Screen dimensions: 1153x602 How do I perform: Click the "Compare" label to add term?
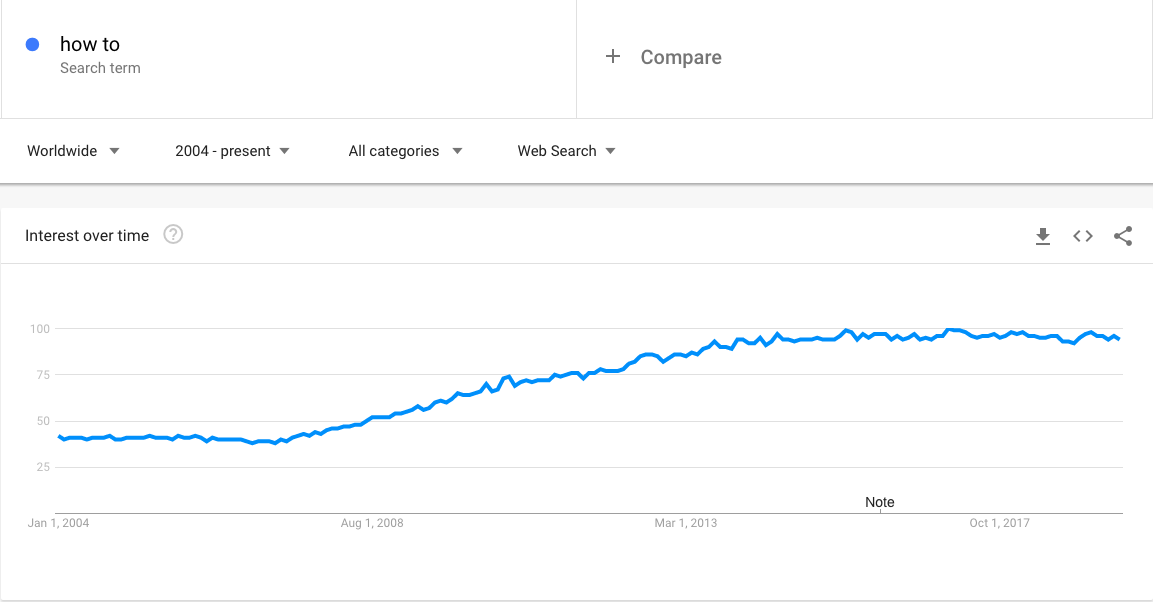[x=681, y=57]
